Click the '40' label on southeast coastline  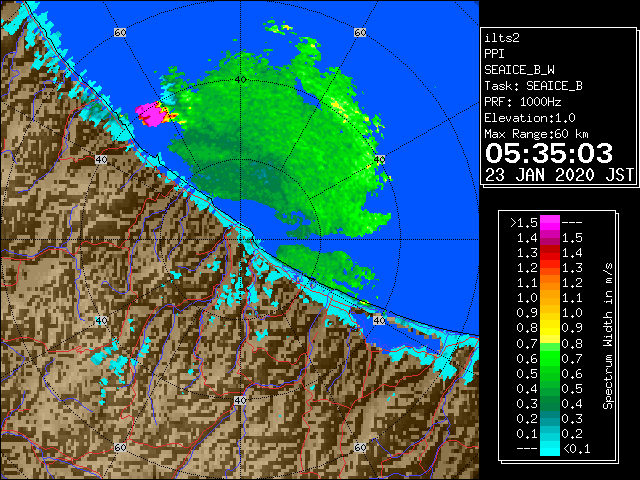click(380, 320)
